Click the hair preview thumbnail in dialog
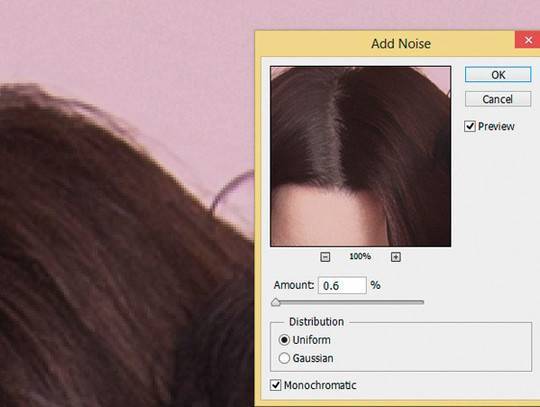Screen dimensions: 540x407 click(361, 156)
